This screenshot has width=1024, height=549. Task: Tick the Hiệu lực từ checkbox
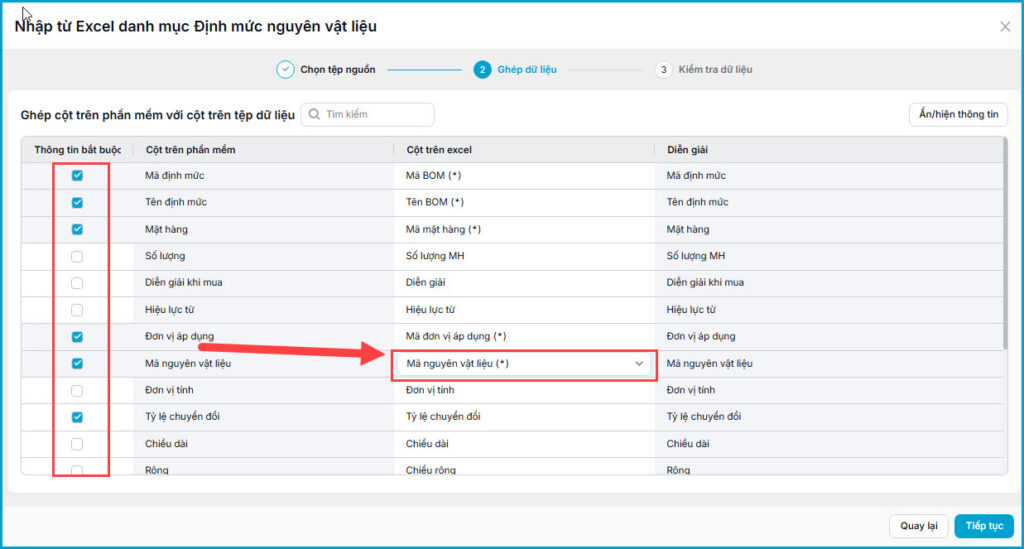click(x=77, y=310)
